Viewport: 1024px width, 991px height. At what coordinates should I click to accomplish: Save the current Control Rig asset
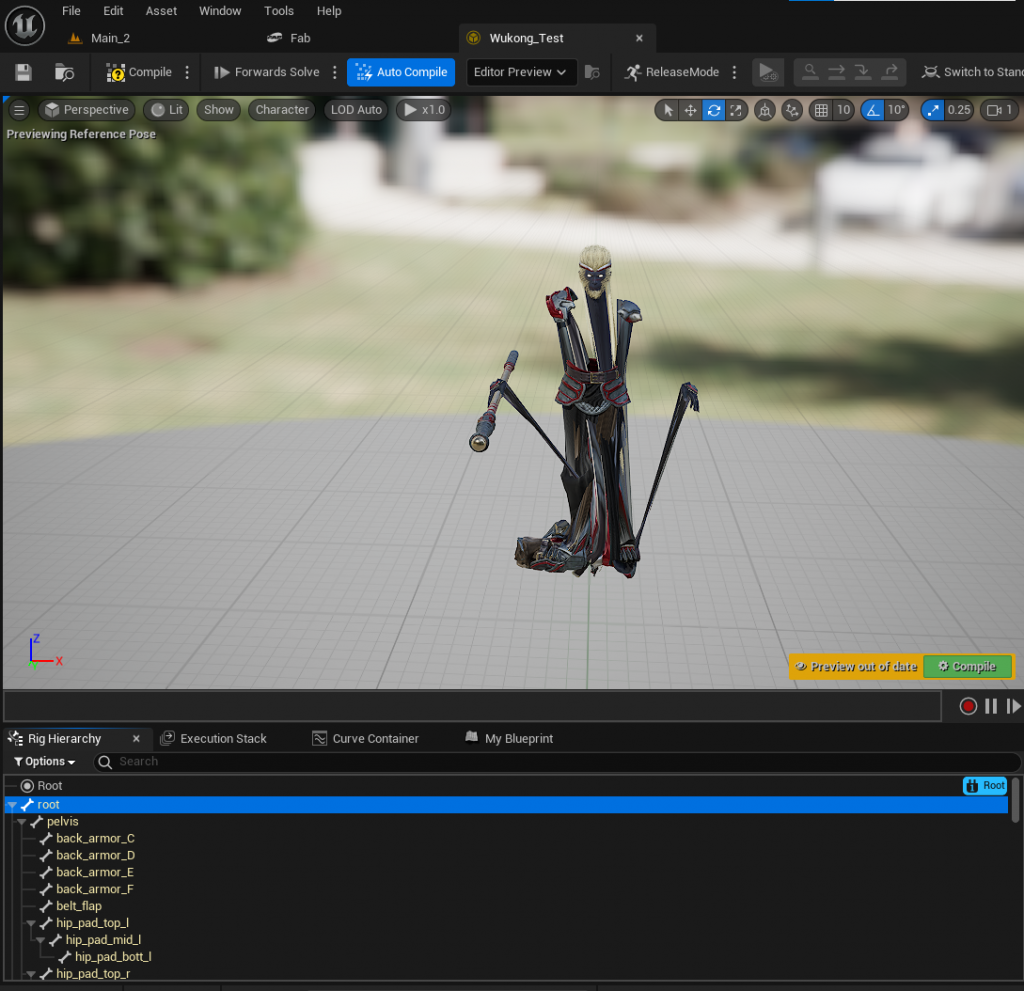click(24, 72)
